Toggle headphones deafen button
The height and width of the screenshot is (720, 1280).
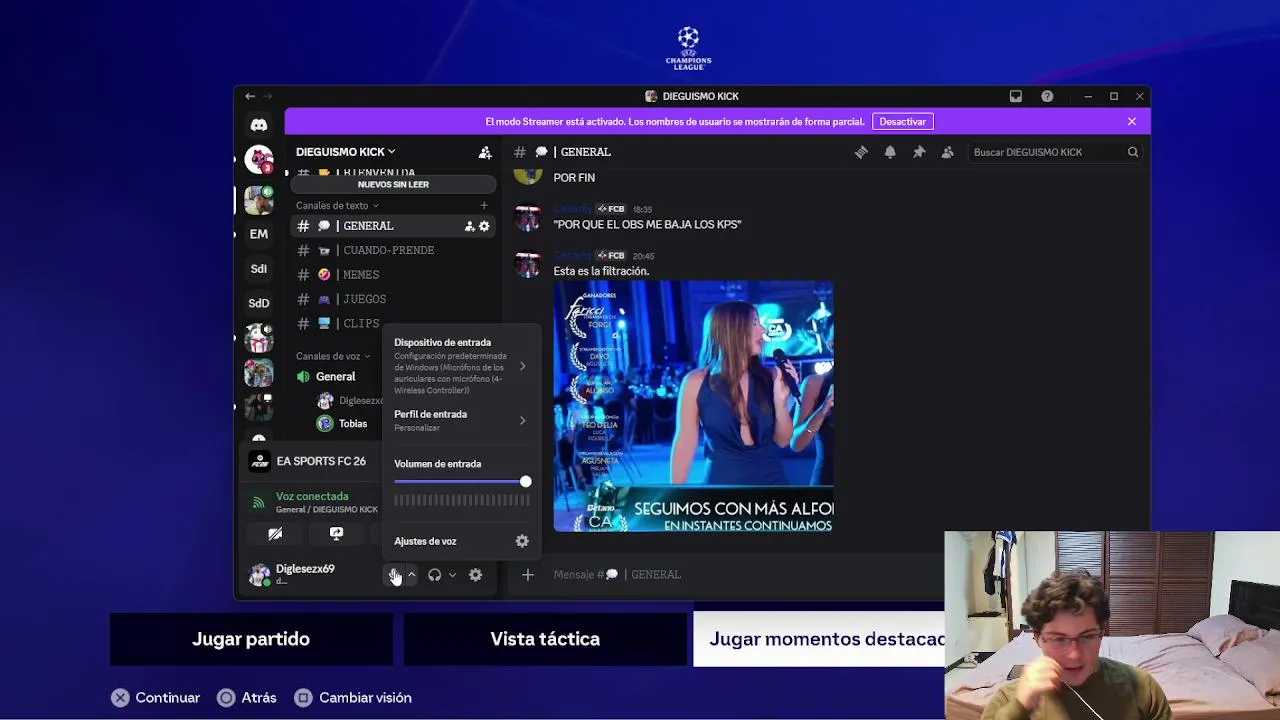coord(434,575)
